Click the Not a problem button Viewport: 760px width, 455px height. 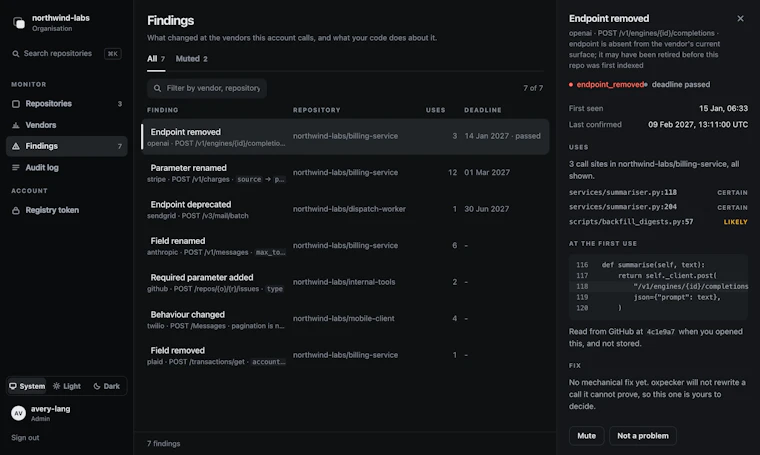(x=643, y=436)
